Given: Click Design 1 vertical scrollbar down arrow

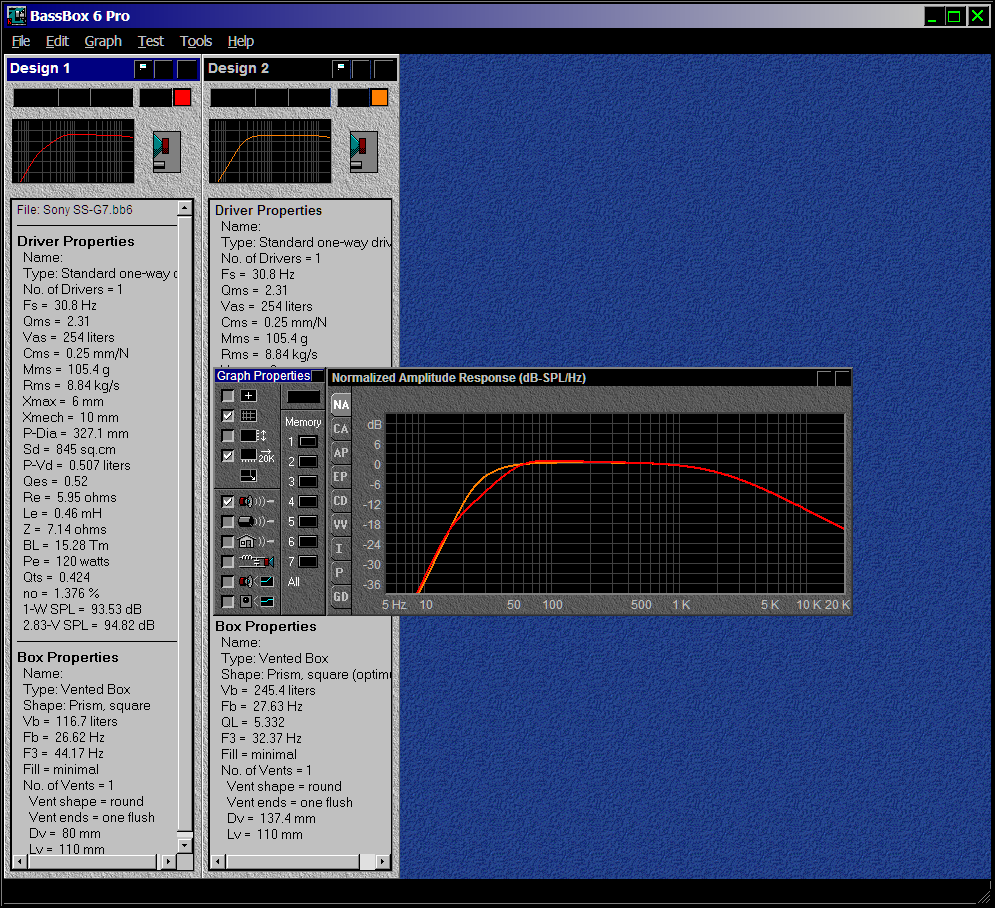Looking at the screenshot, I should [185, 845].
